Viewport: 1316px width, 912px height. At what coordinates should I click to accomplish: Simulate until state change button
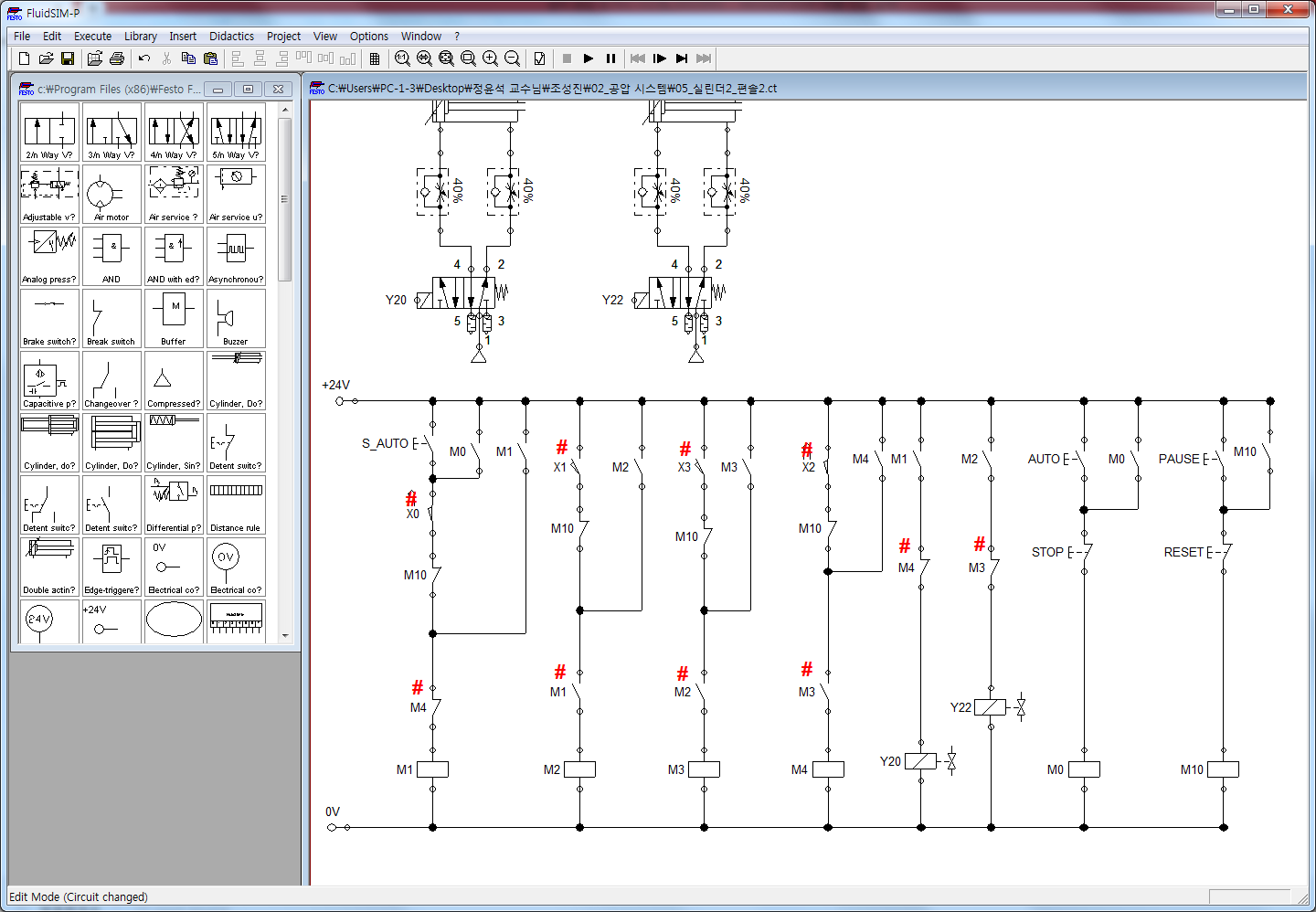coord(682,58)
